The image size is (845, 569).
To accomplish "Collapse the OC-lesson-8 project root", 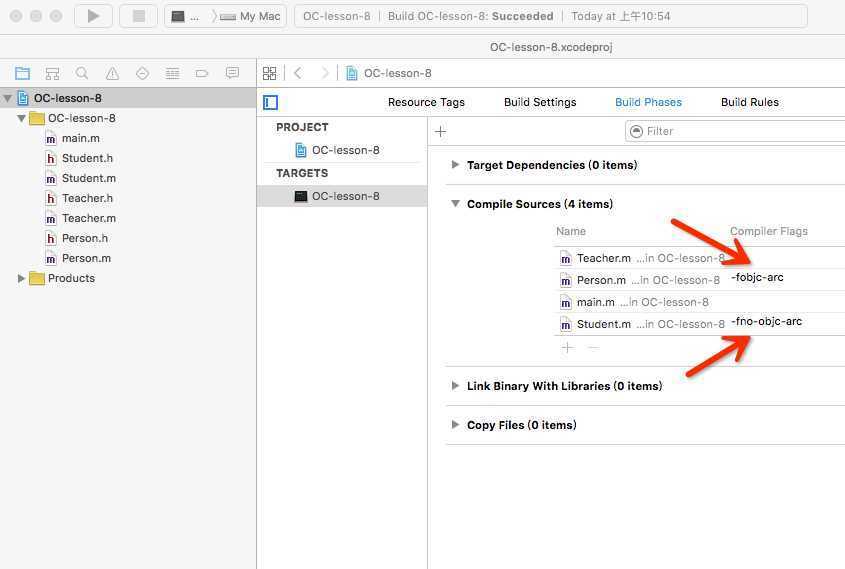I will 8,98.
